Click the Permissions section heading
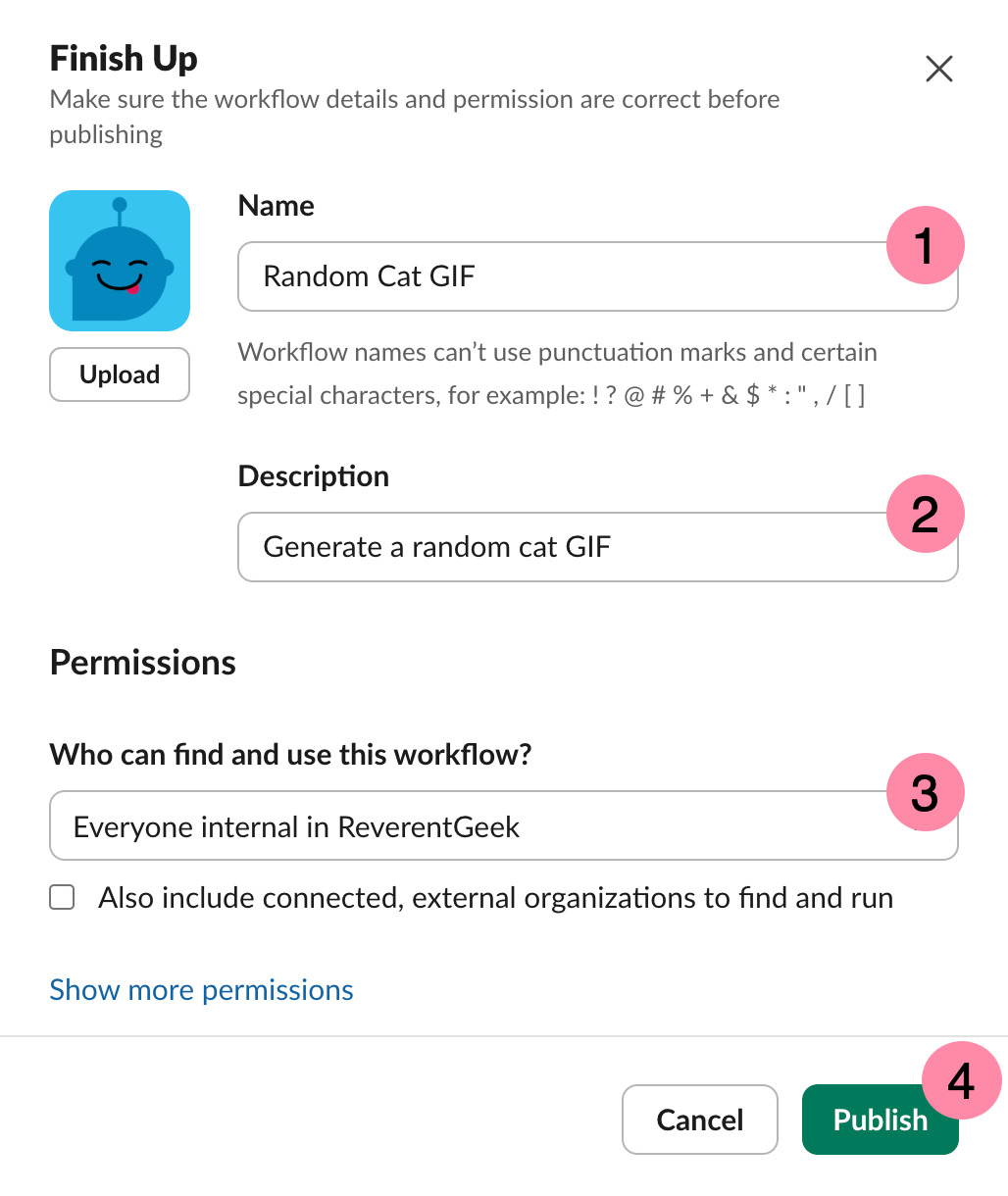This screenshot has height=1196, width=1008. [143, 663]
